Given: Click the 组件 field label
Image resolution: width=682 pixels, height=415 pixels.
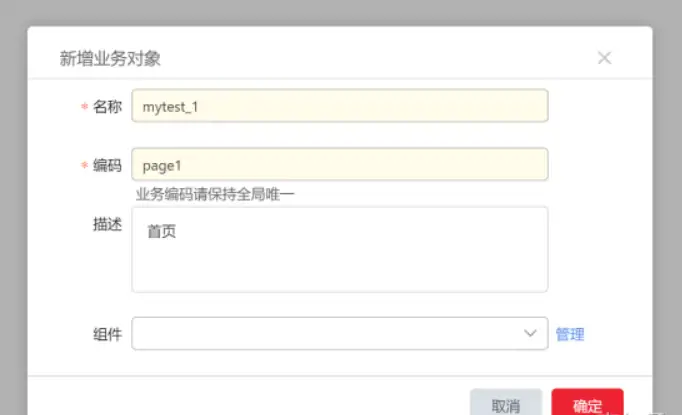Looking at the screenshot, I should point(107,334).
